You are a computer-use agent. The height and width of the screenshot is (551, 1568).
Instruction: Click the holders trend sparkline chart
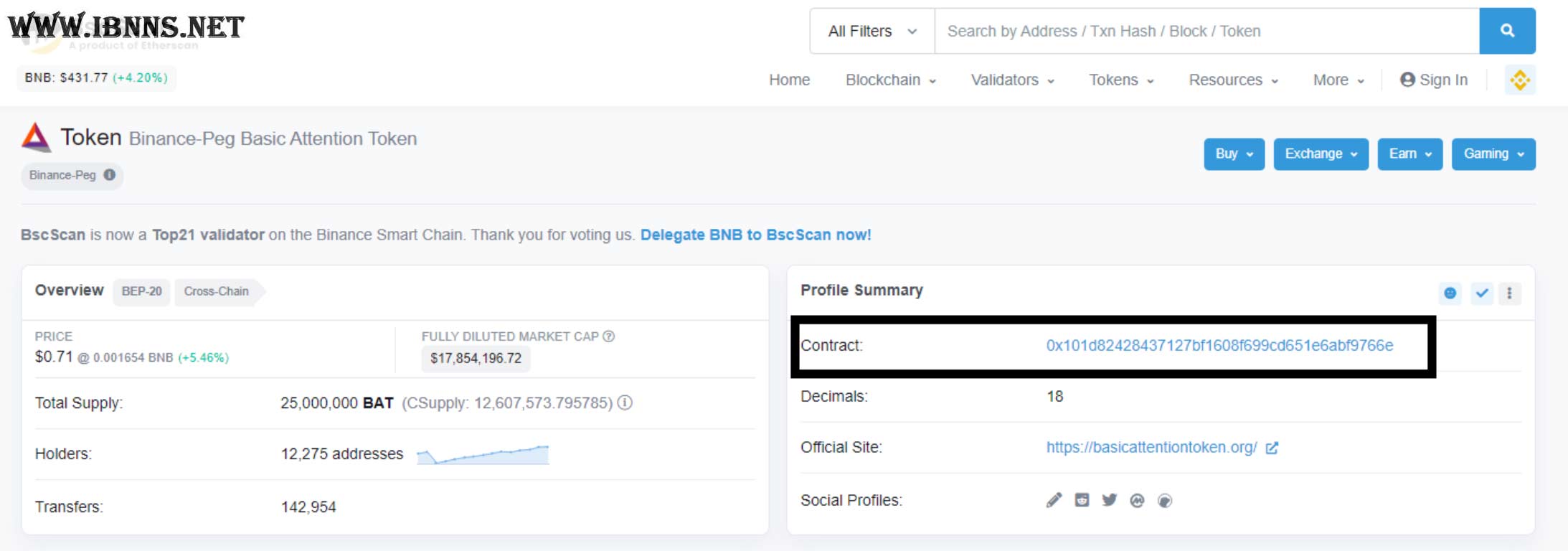(483, 455)
